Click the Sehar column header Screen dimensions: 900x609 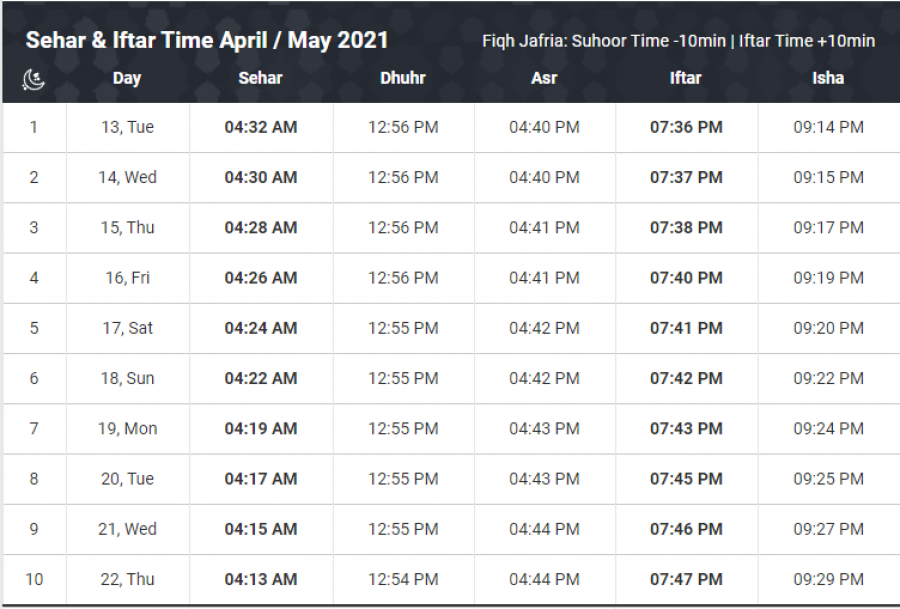pyautogui.click(x=260, y=78)
